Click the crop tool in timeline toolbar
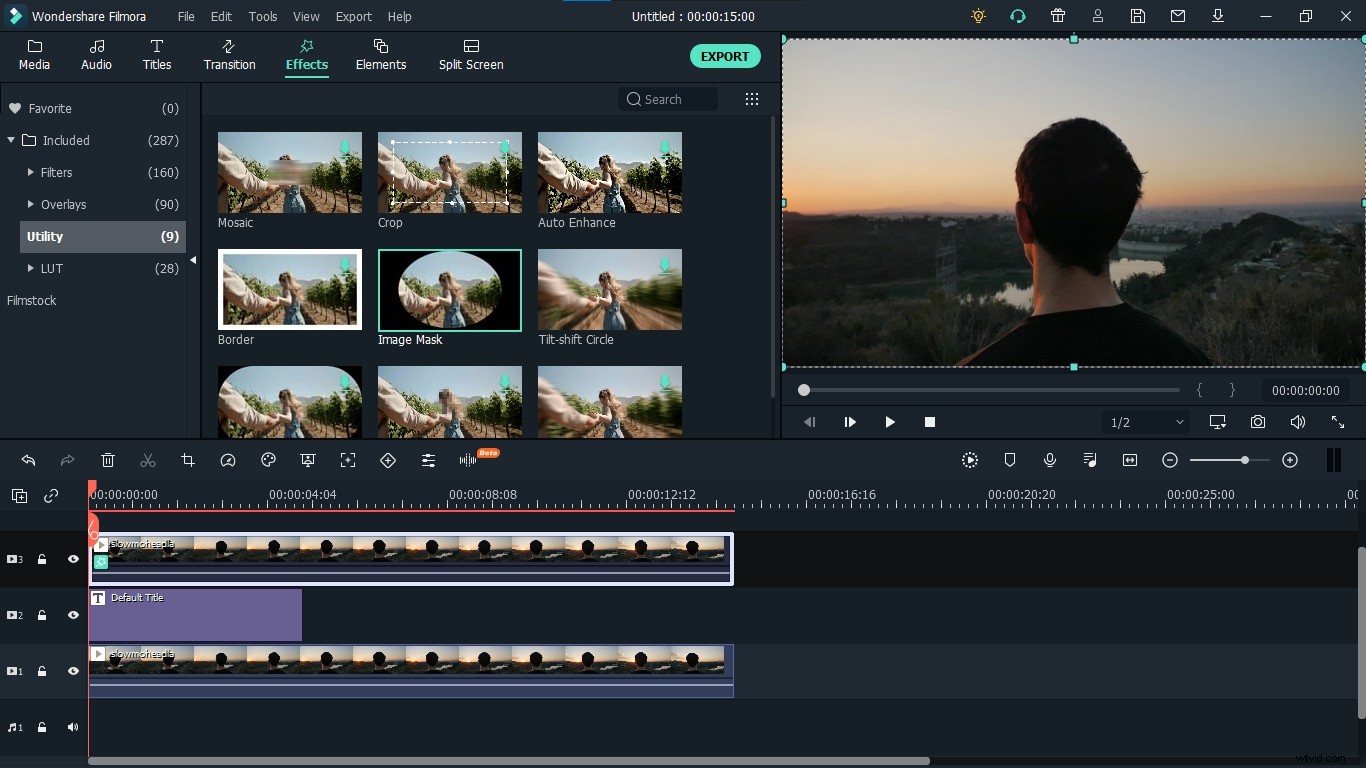This screenshot has width=1366, height=768. tap(188, 460)
